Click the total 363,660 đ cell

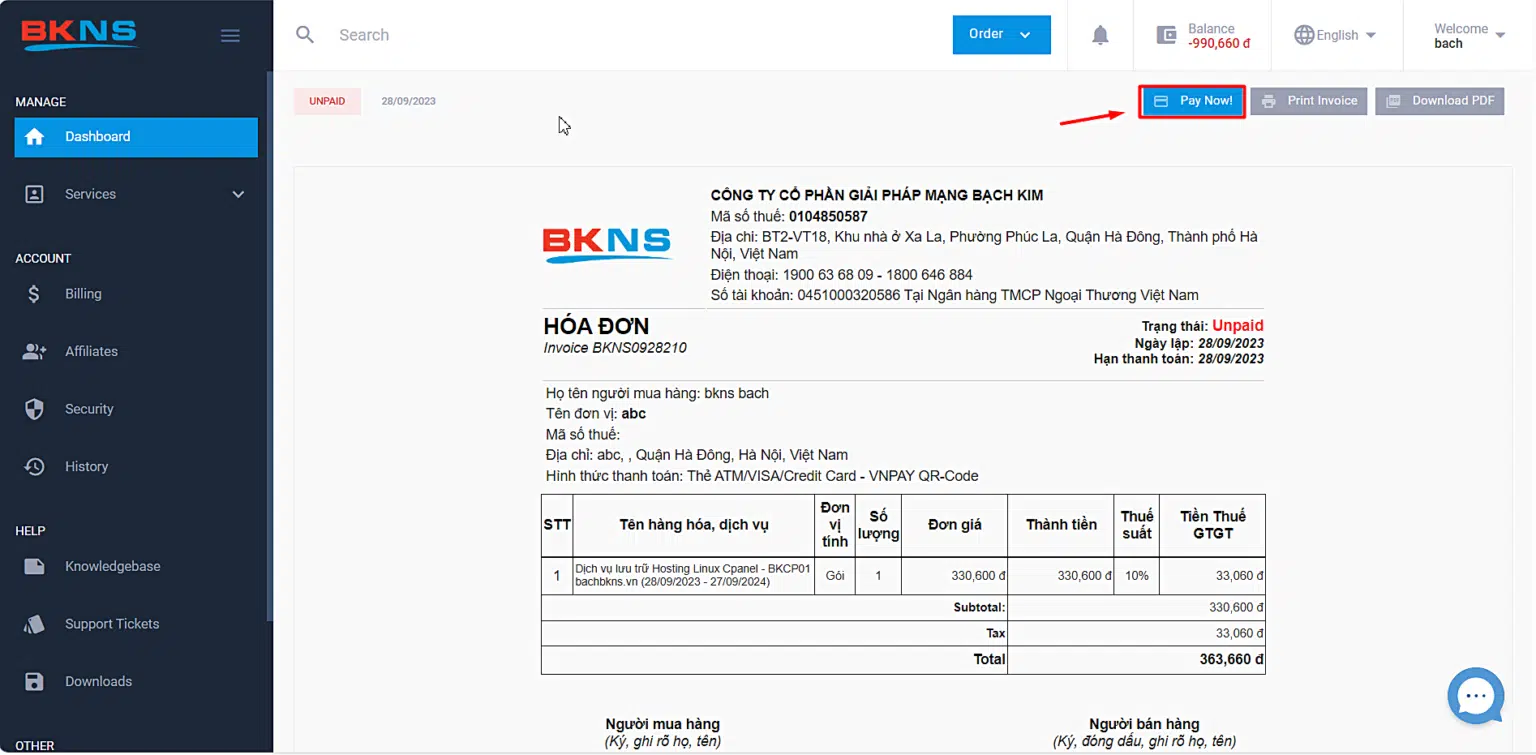click(1136, 660)
